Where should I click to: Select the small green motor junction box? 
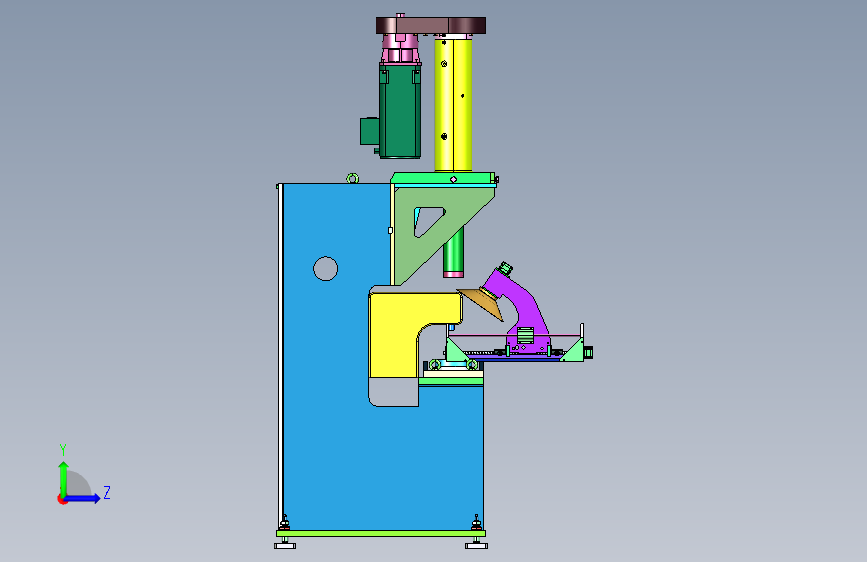pyautogui.click(x=369, y=131)
